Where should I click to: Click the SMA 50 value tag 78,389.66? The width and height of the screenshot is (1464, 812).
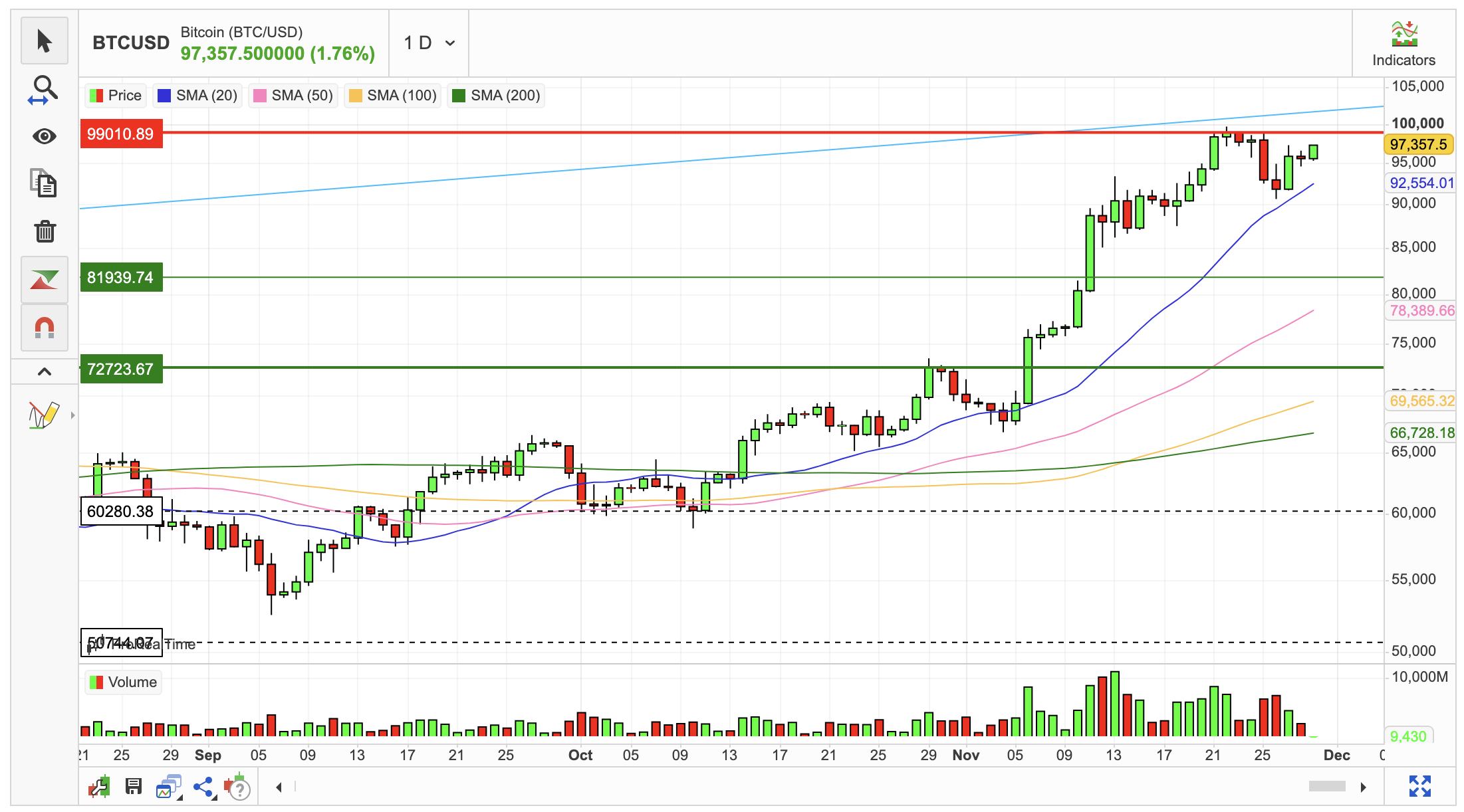1421,310
